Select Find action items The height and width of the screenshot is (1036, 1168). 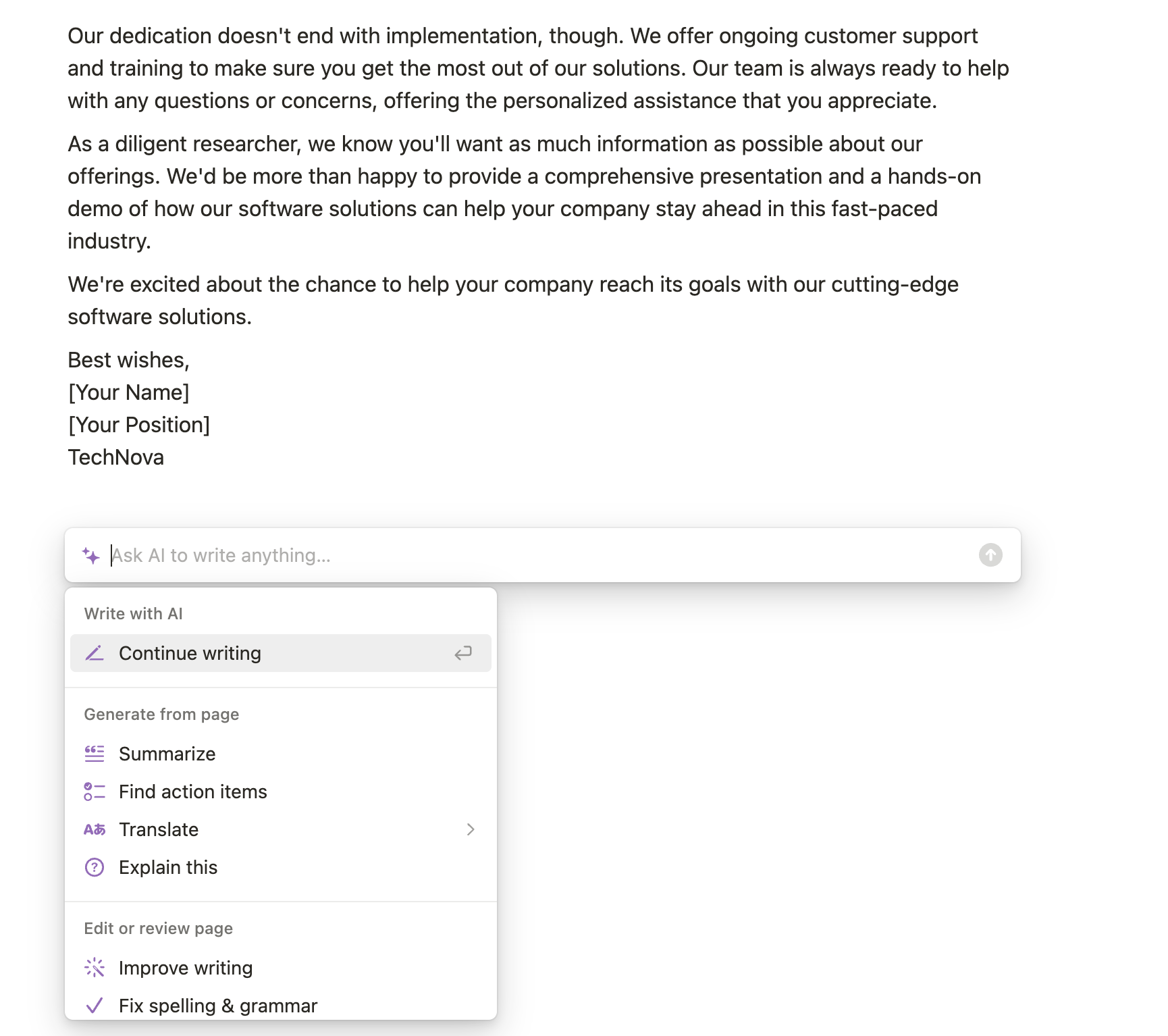(x=193, y=792)
